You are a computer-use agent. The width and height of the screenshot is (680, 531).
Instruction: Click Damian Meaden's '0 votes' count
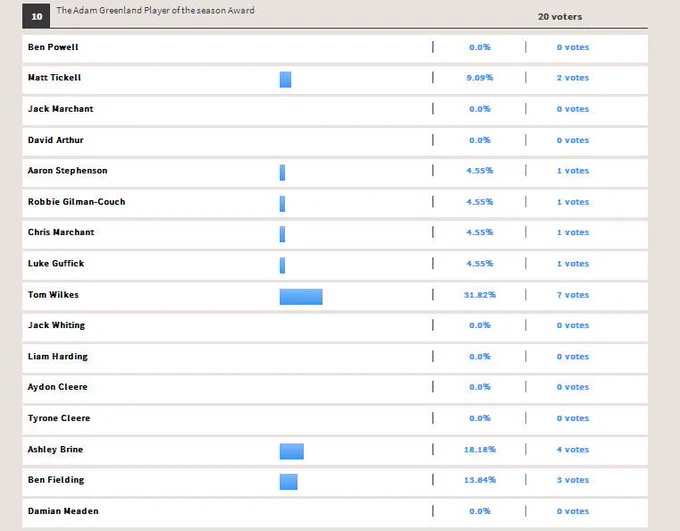click(x=573, y=511)
